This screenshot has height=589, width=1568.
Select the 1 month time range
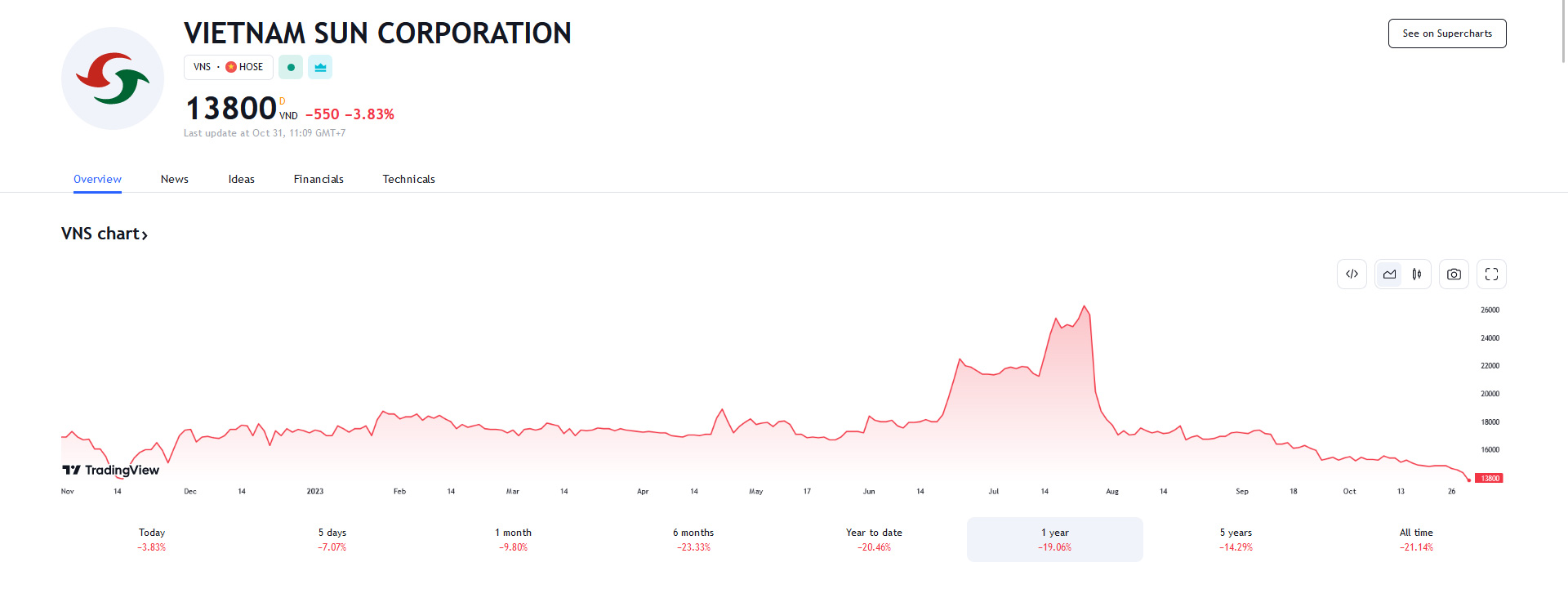(x=513, y=539)
